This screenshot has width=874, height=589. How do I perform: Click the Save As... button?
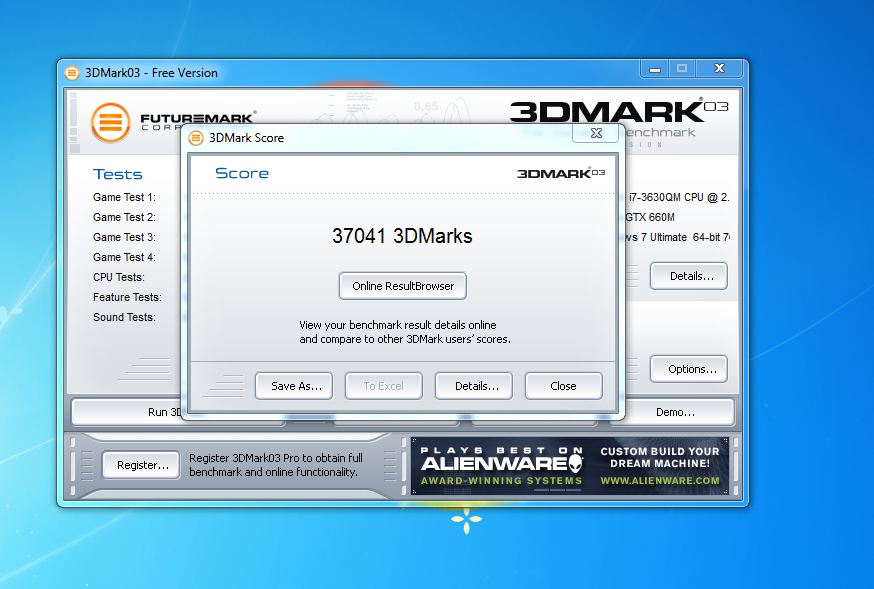[294, 386]
